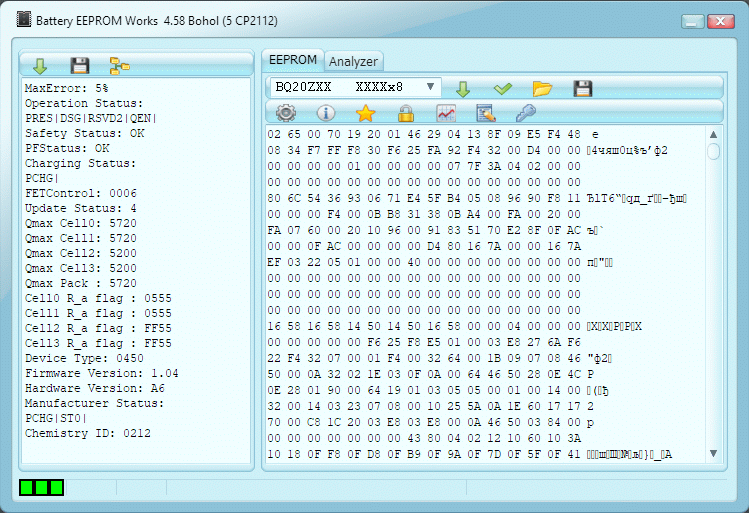Click green download arrow beside chip dropdown

[463, 89]
